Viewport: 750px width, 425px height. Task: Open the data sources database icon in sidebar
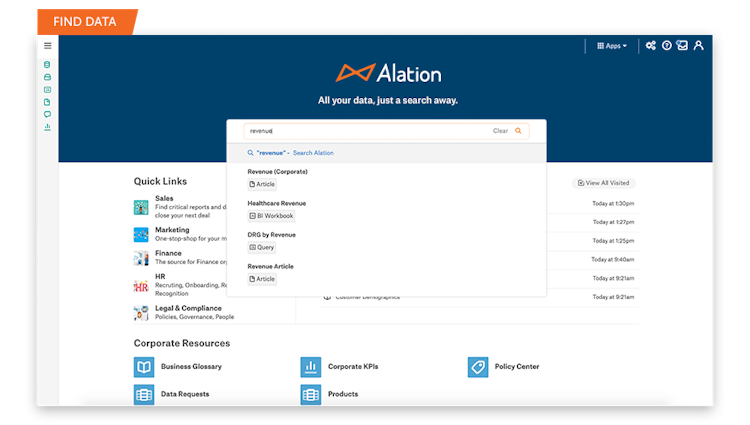[x=47, y=65]
